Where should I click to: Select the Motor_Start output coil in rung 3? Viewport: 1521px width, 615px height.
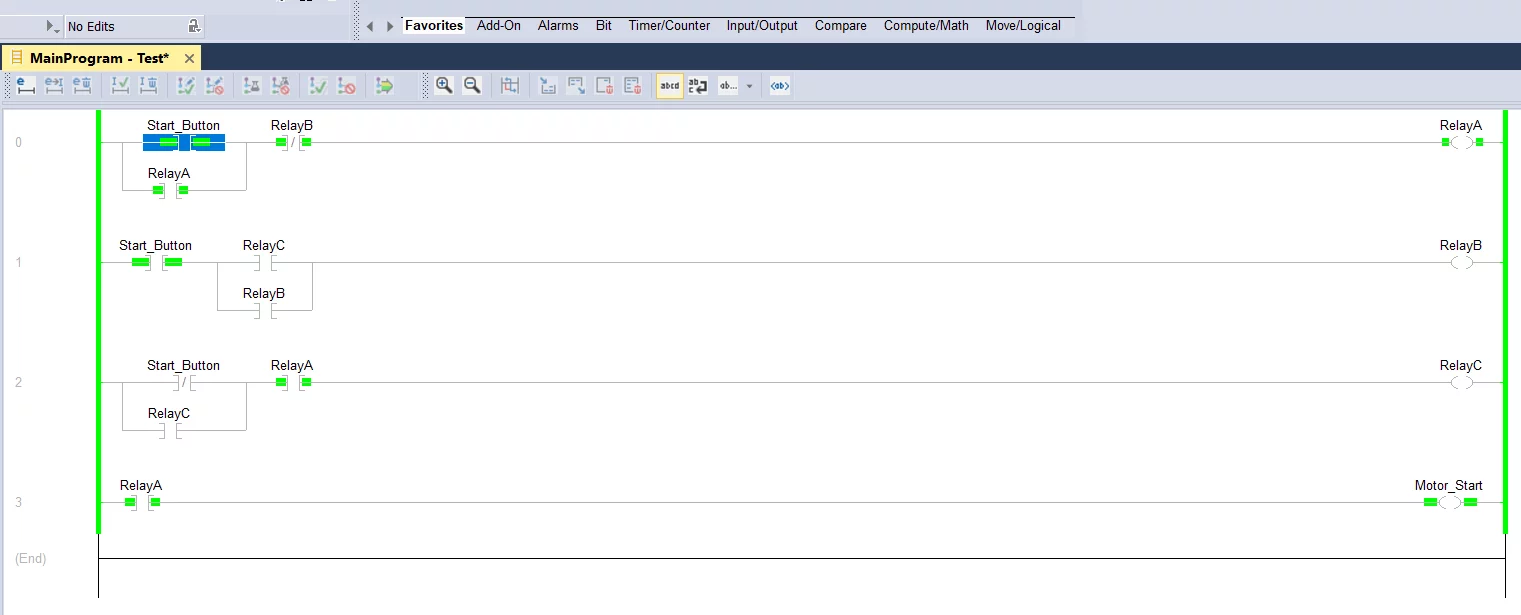click(1450, 502)
